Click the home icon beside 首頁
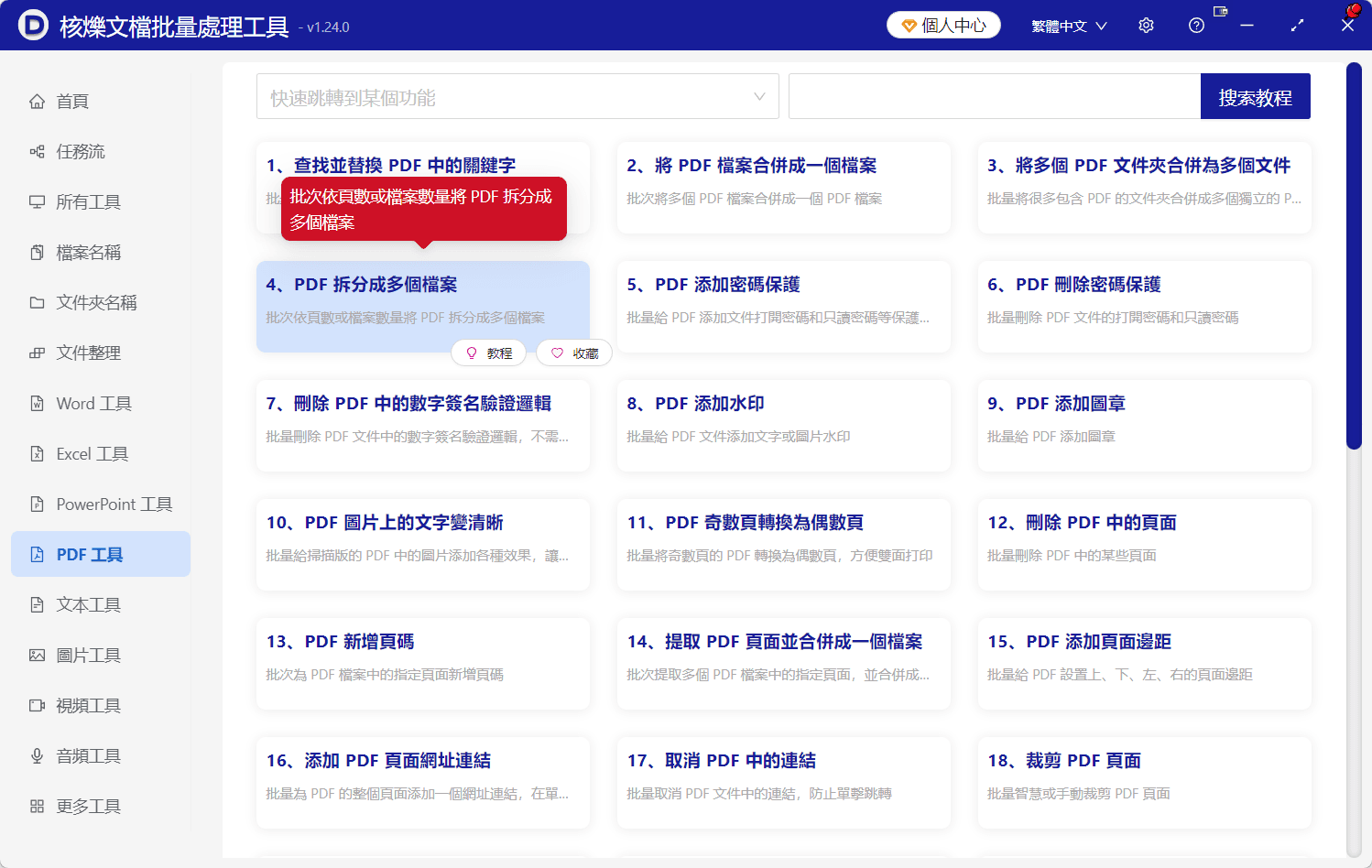Image resolution: width=1372 pixels, height=868 pixels. pyautogui.click(x=37, y=101)
